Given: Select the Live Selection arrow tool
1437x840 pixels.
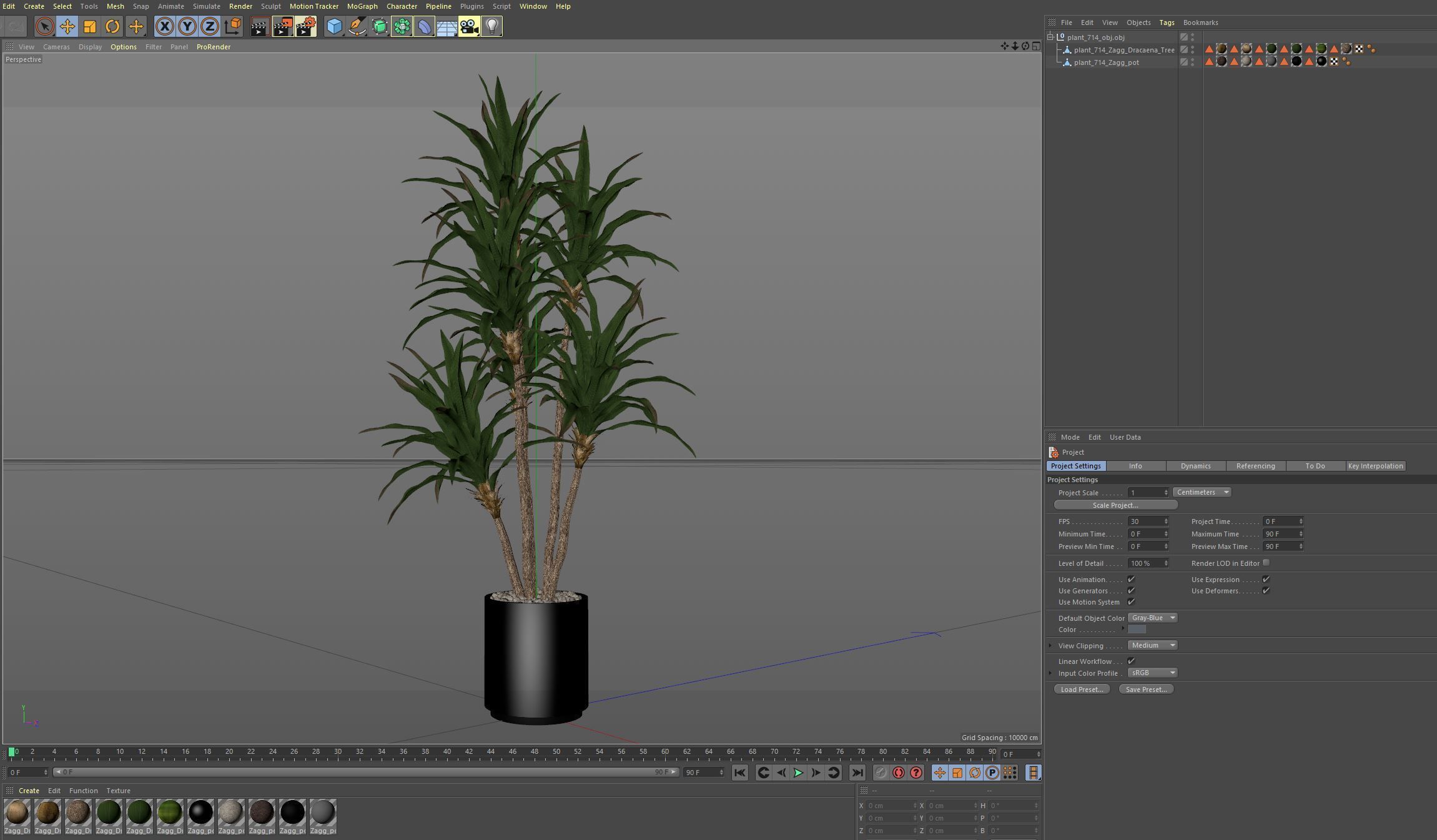Looking at the screenshot, I should [x=44, y=26].
